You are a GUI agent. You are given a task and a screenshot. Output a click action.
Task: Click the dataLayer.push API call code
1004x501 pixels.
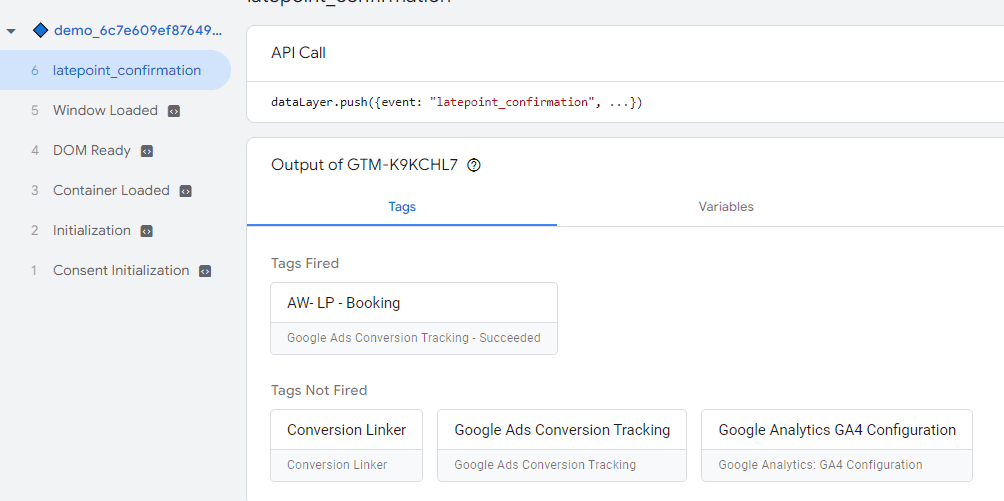coord(456,102)
